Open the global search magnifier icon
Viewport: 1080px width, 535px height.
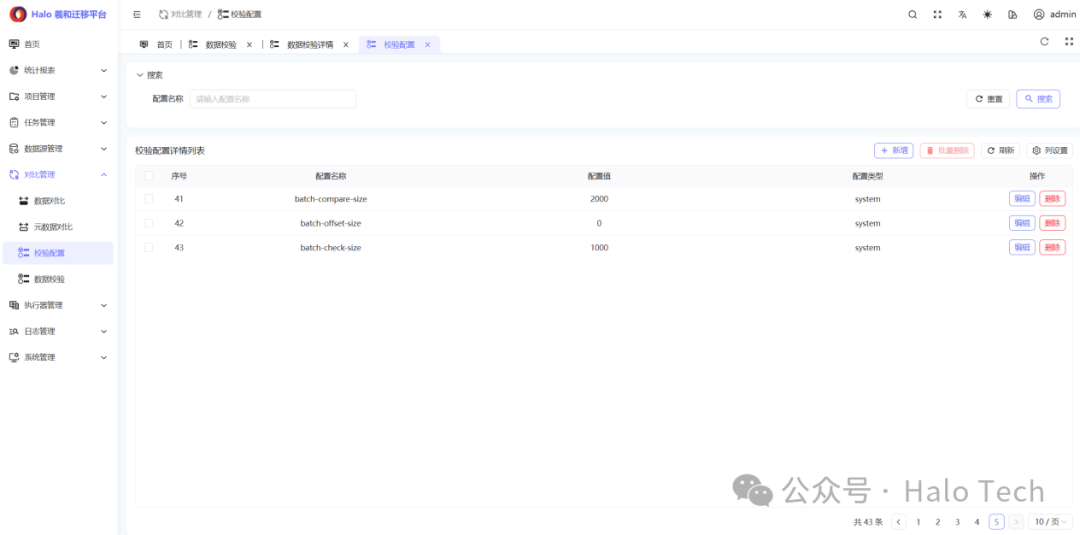pyautogui.click(x=913, y=14)
